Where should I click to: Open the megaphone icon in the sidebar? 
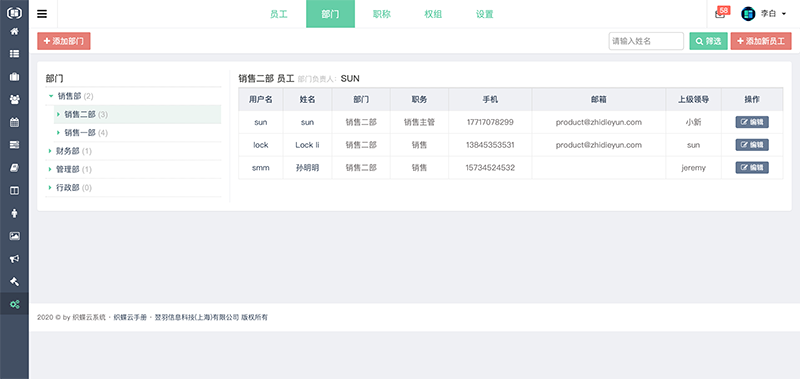pos(14,259)
